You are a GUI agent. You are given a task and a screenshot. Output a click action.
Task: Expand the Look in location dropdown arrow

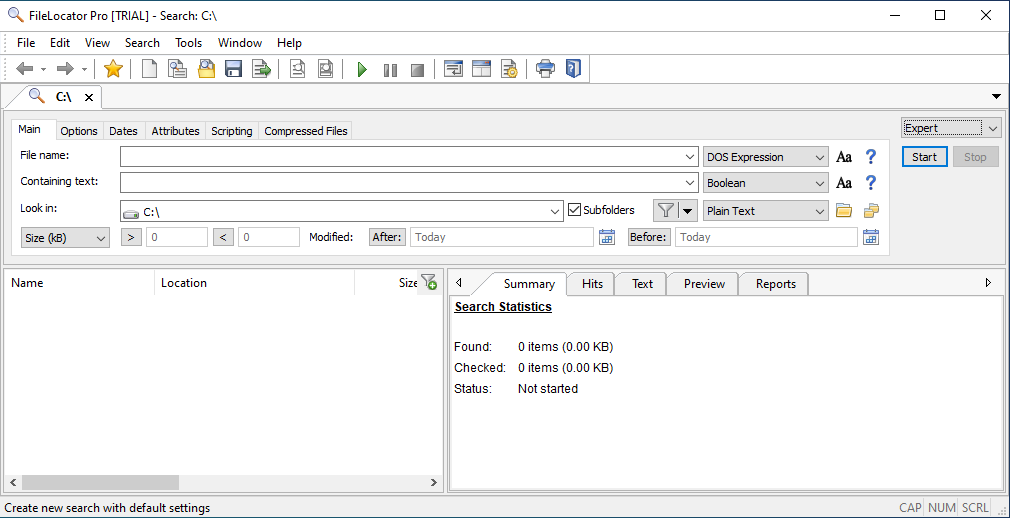[x=556, y=211]
